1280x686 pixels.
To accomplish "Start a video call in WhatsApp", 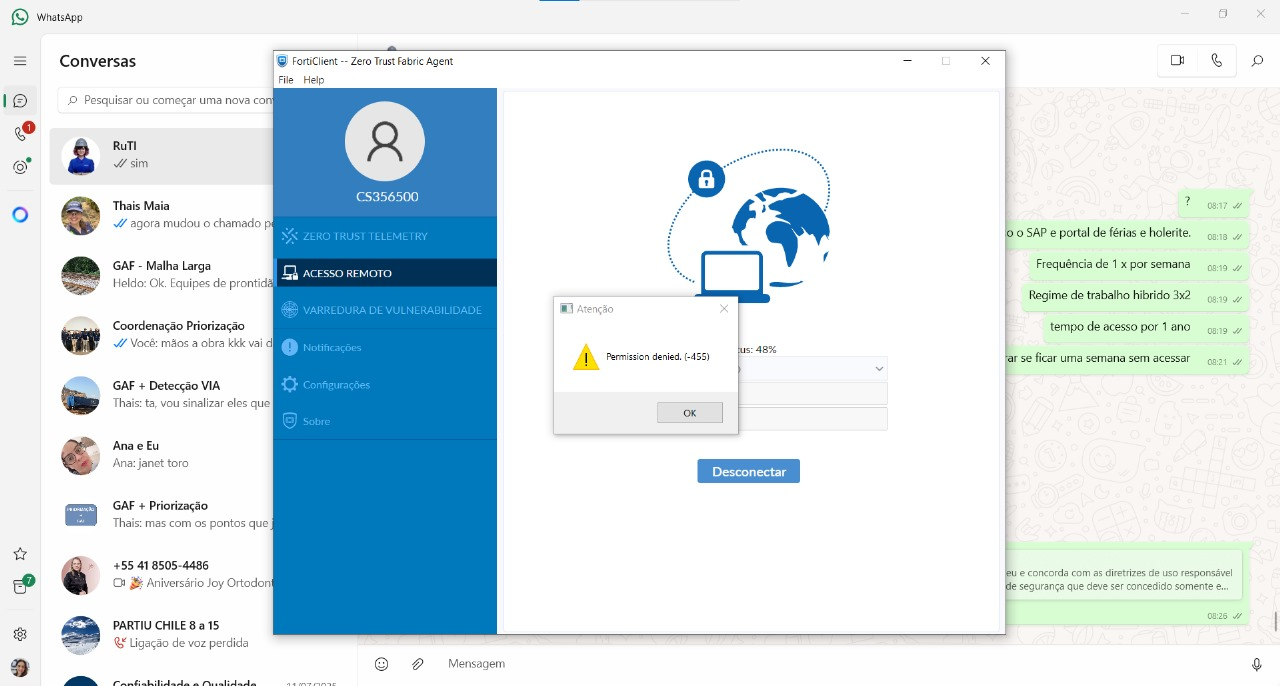I will click(x=1177, y=60).
